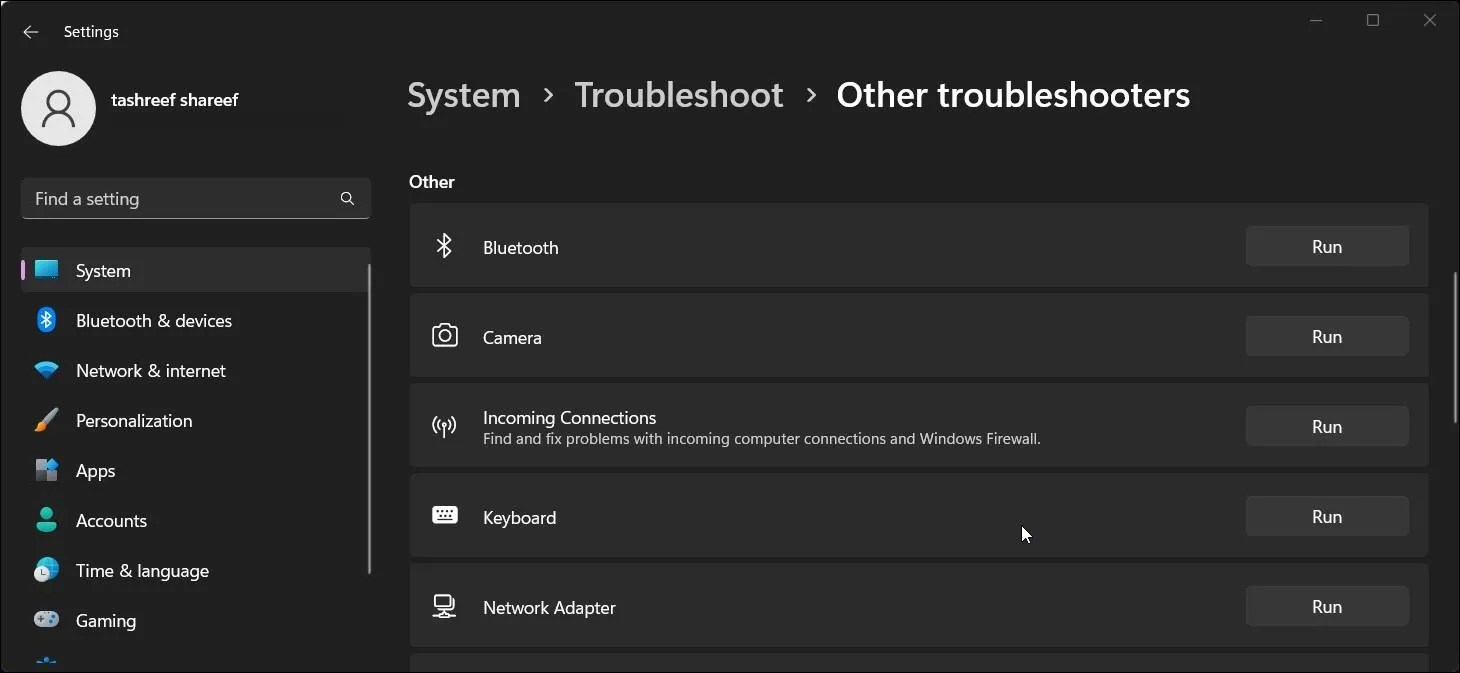Image resolution: width=1460 pixels, height=673 pixels.
Task: Click the Personalization paintbrush icon
Action: tap(46, 420)
